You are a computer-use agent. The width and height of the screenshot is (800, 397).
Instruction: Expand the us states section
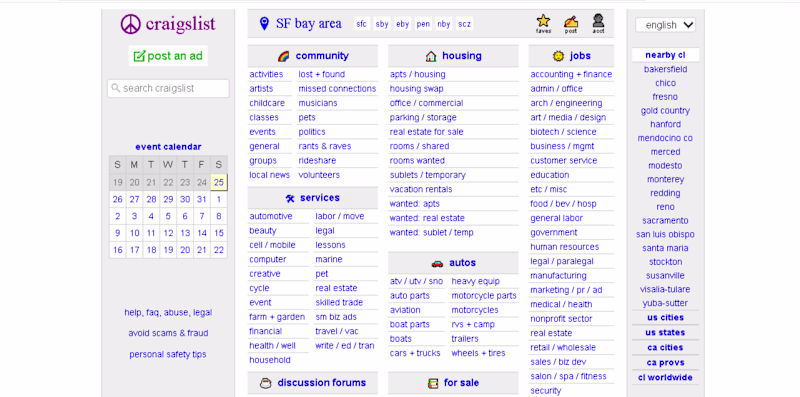click(665, 333)
